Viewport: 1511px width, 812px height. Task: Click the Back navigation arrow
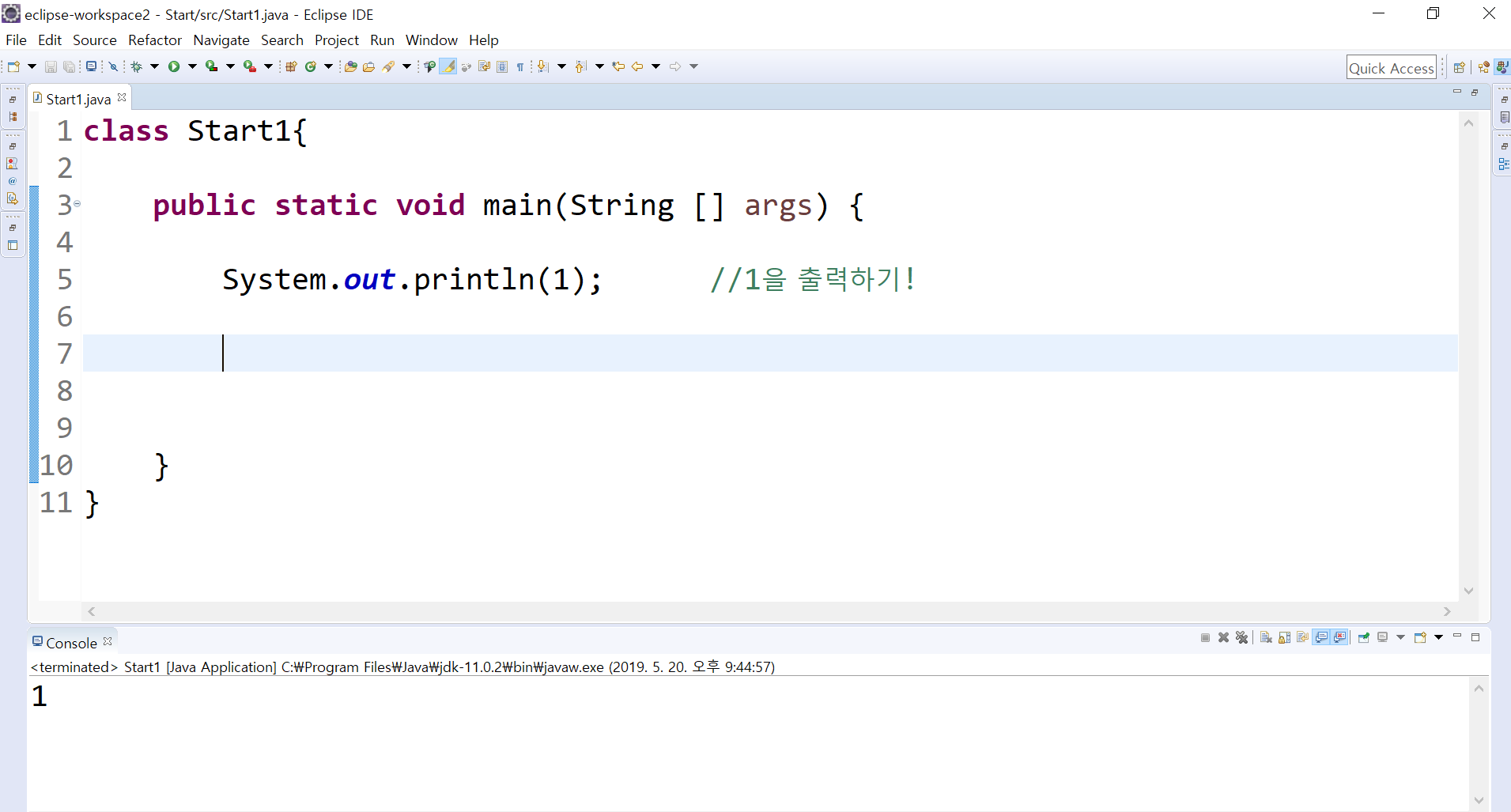click(637, 66)
